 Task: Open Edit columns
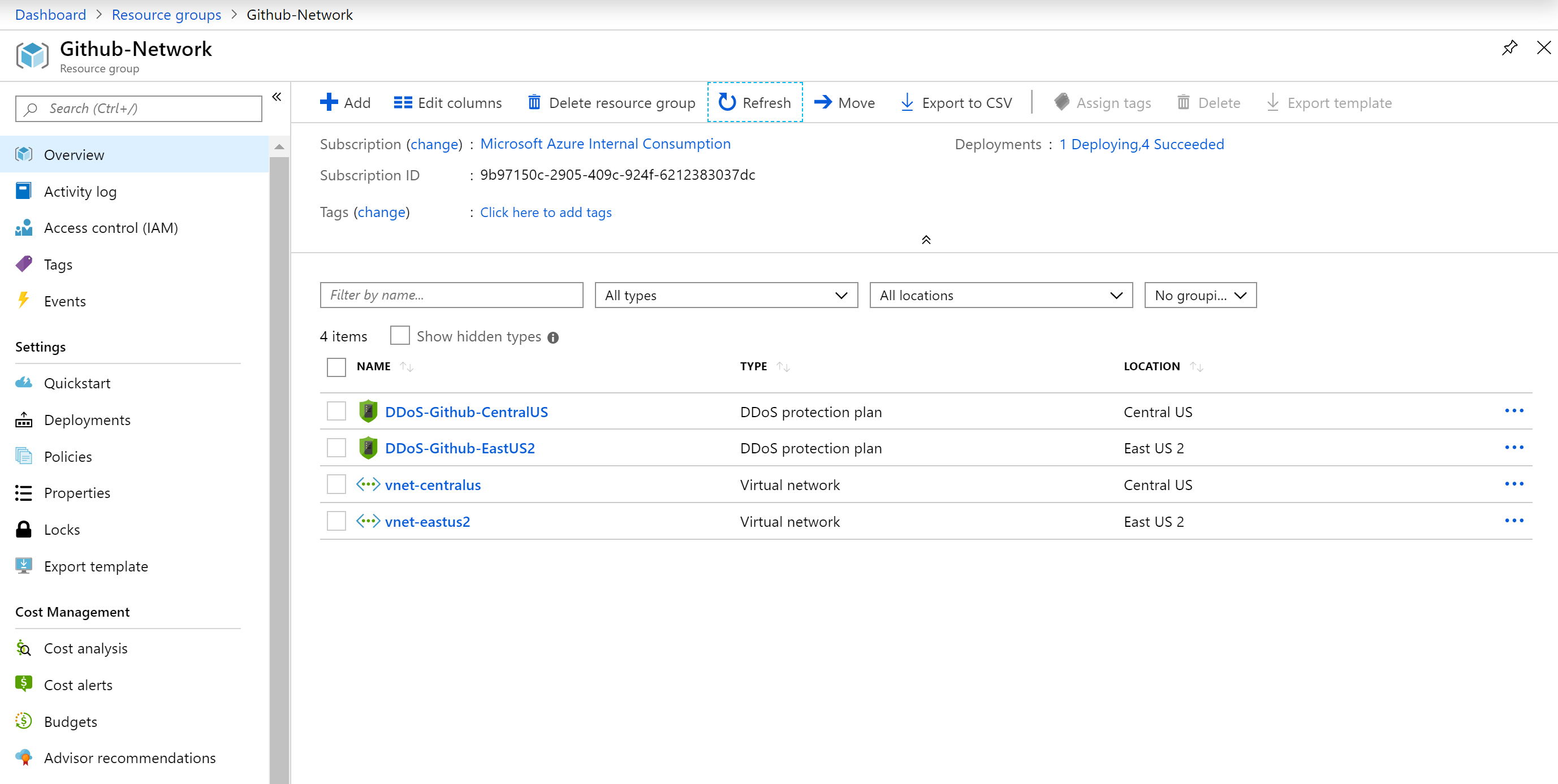pos(447,103)
